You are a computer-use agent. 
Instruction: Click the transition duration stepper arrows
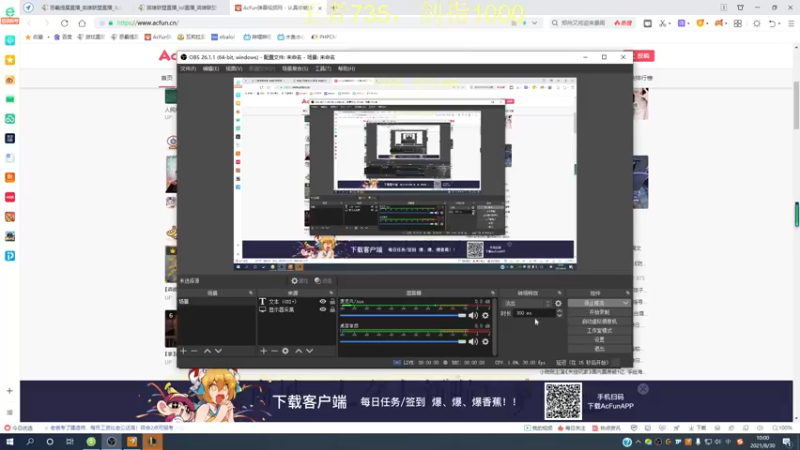(x=559, y=313)
